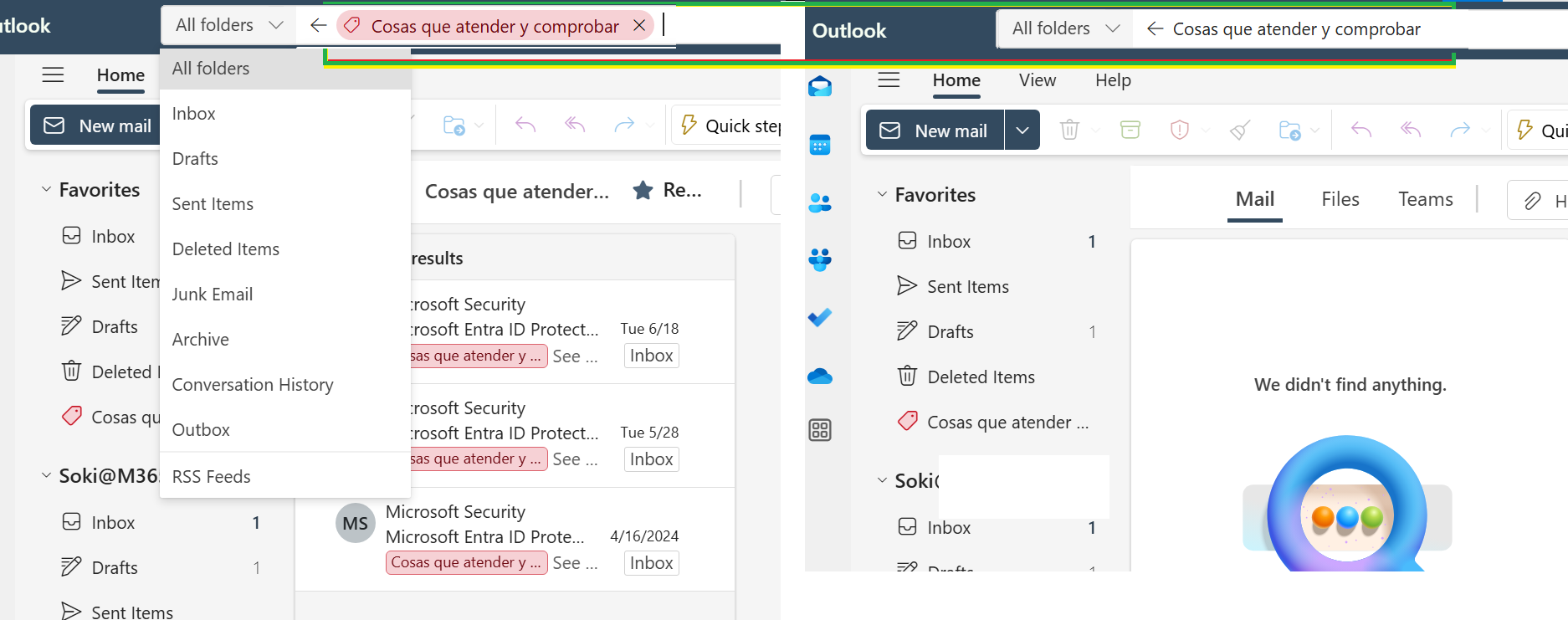
Task: Click Sweep broom icon in right toolbar
Action: (1240, 130)
